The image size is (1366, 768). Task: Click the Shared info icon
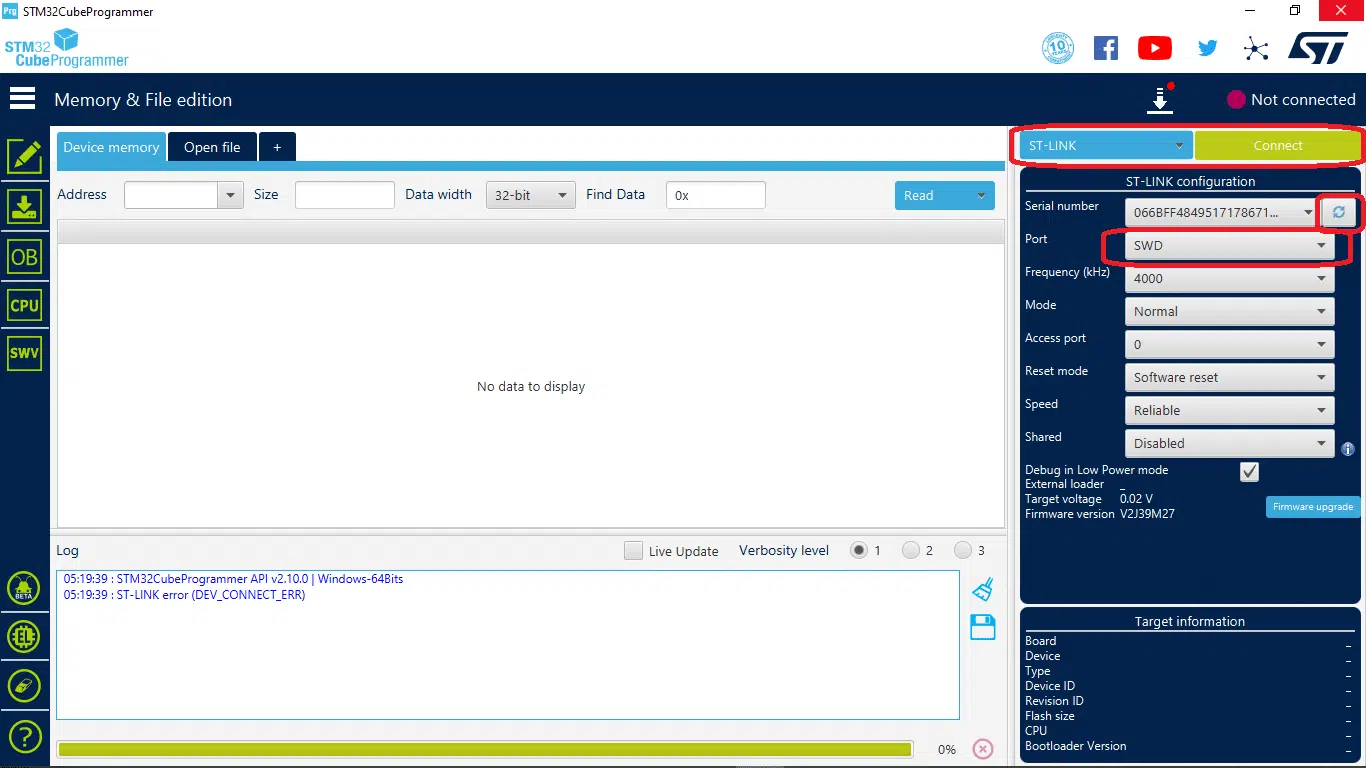(1348, 449)
